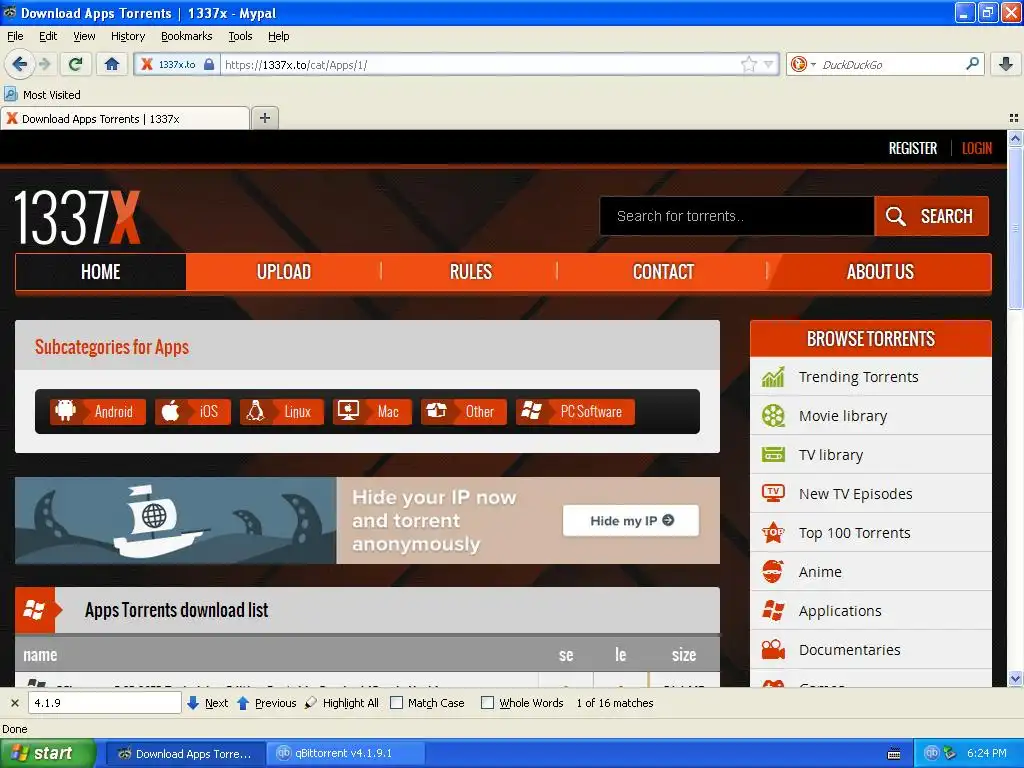Image resolution: width=1024 pixels, height=768 pixels.
Task: Switch to qBittorrent v4.1.9.1 taskbar window
Action: coord(344,753)
